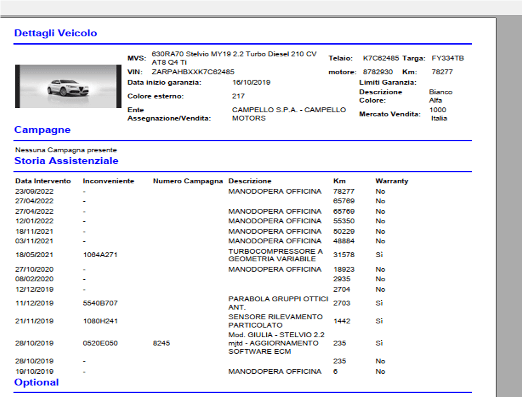522x397 pixels.
Task: Click the Inconveniente code 1080H241
Action: [100, 321]
